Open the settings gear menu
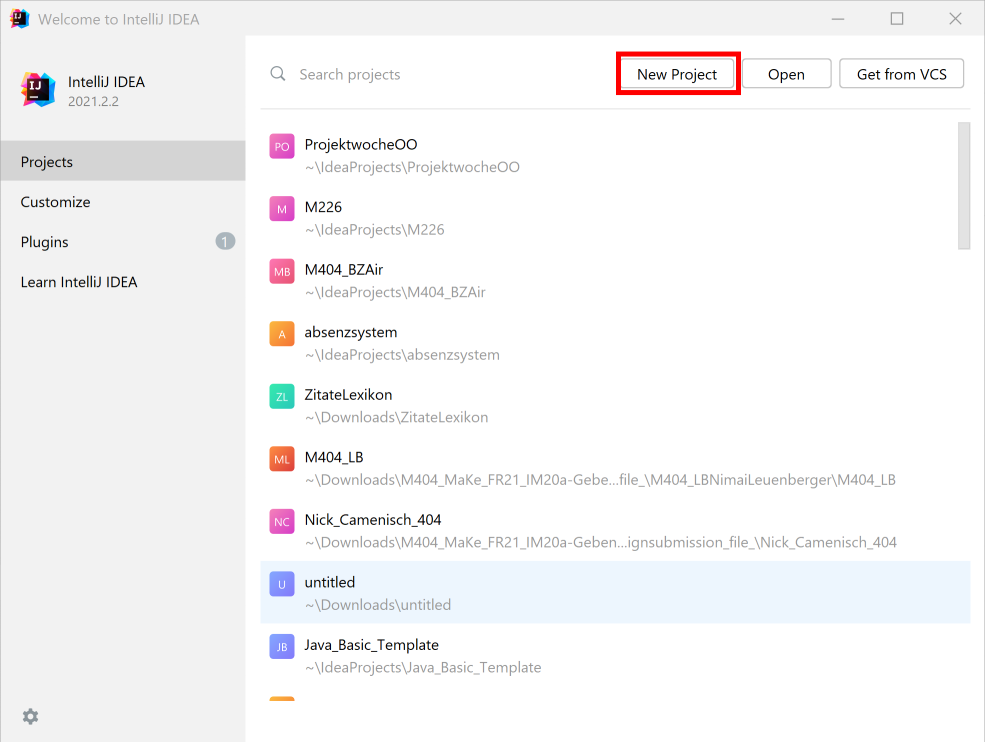The height and width of the screenshot is (742, 985). [x=30, y=716]
